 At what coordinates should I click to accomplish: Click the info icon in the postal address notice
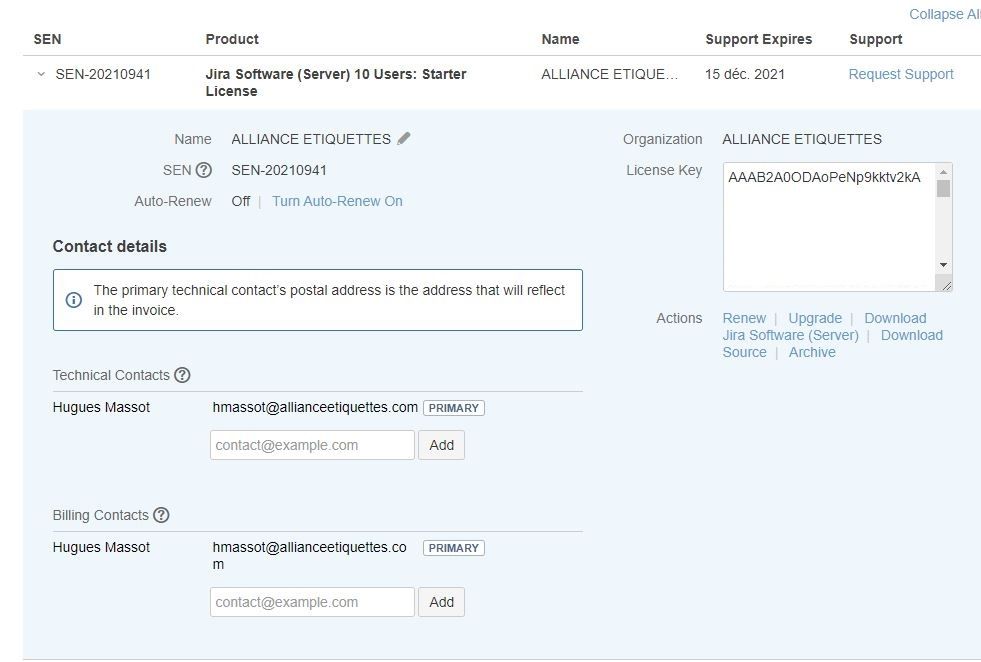coord(74,300)
